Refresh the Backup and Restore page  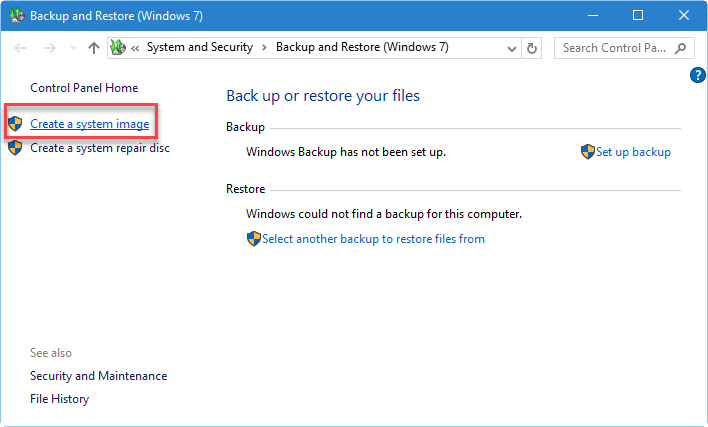pyautogui.click(x=532, y=48)
